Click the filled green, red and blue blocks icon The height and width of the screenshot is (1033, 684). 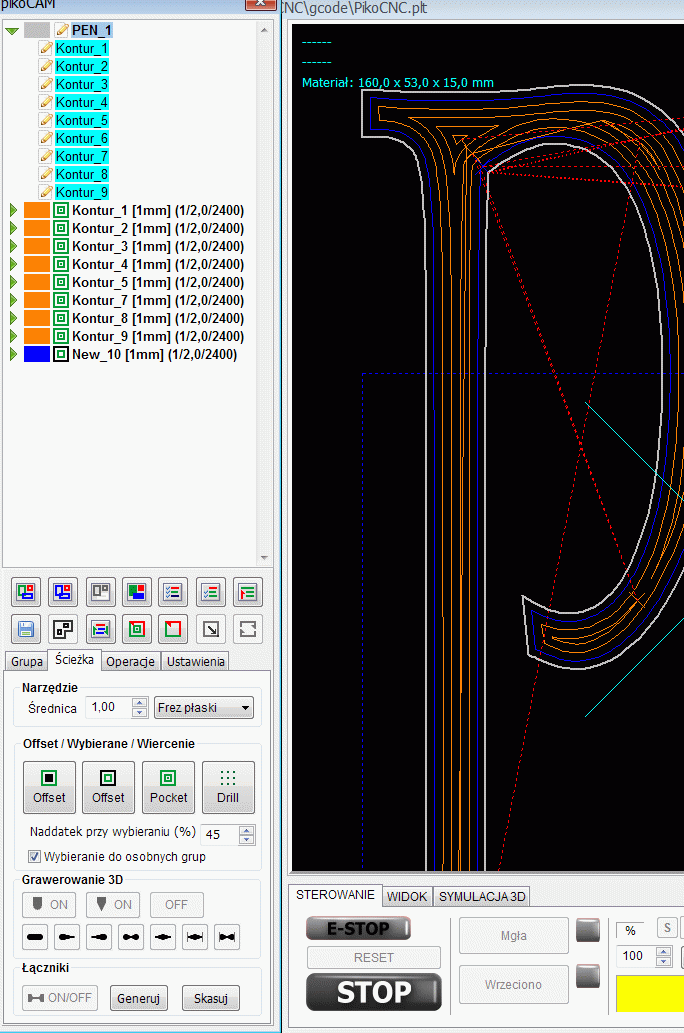[x=136, y=592]
